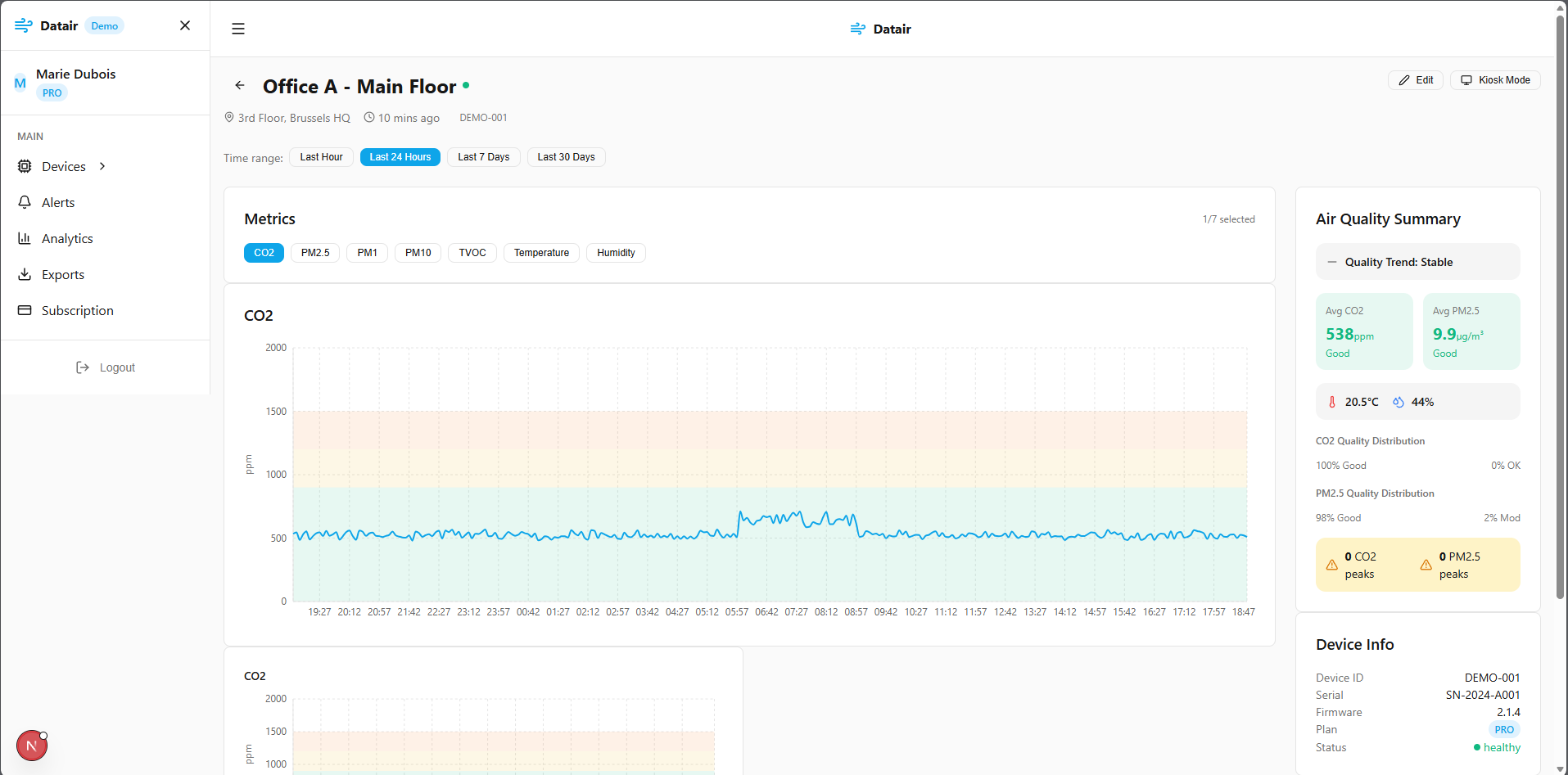Image resolution: width=1568 pixels, height=775 pixels.
Task: Click the 100% Good CO2 distribution label
Action: click(1340, 465)
